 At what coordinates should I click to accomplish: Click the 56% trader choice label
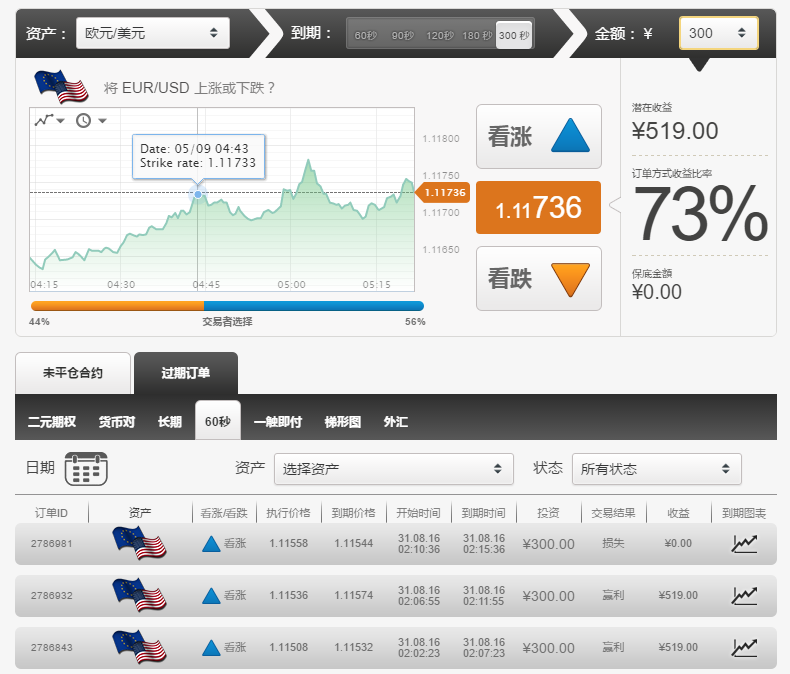415,322
